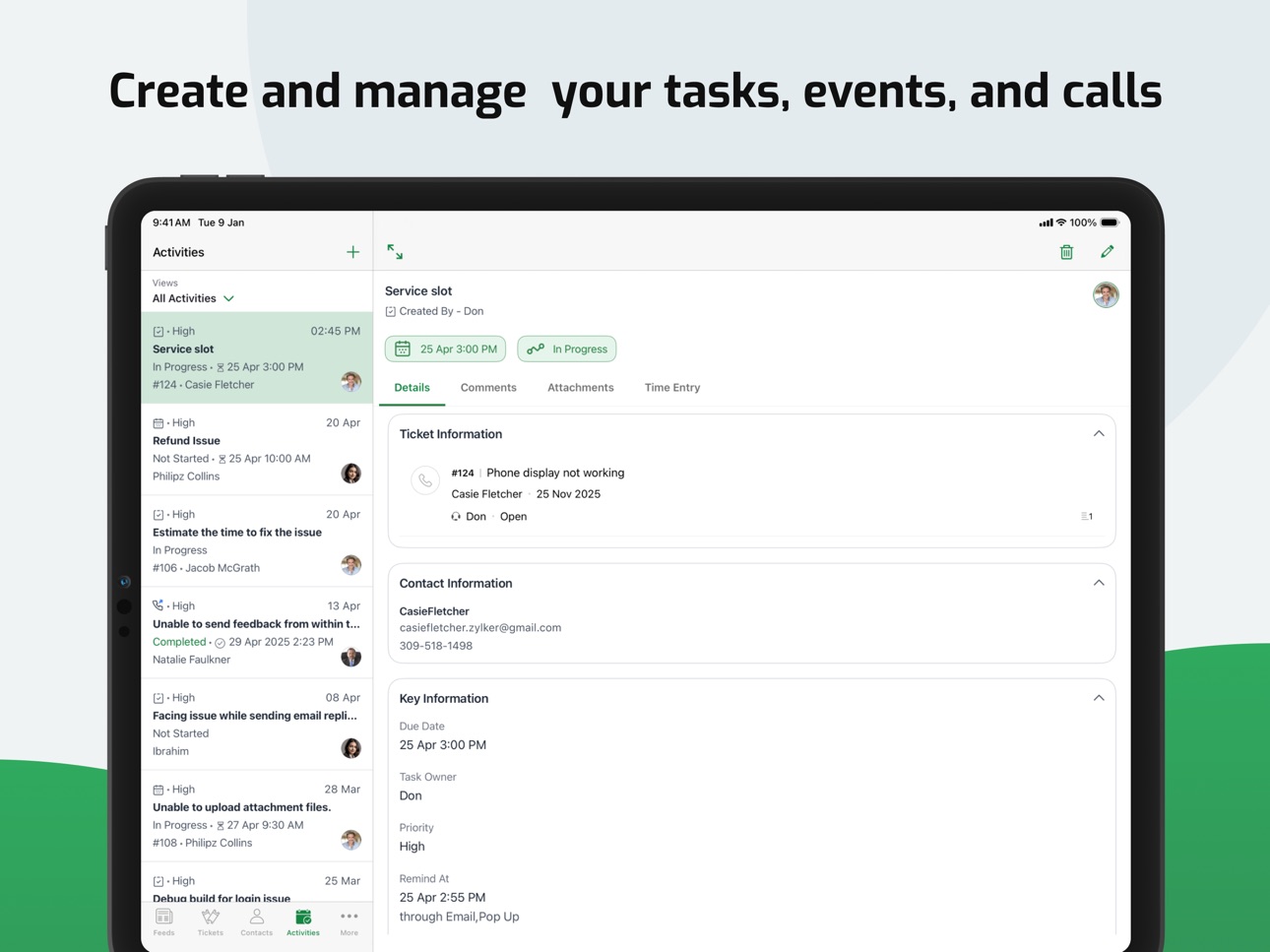Collapse Contact Information section
Image resolution: width=1270 pixels, height=952 pixels.
[1099, 583]
